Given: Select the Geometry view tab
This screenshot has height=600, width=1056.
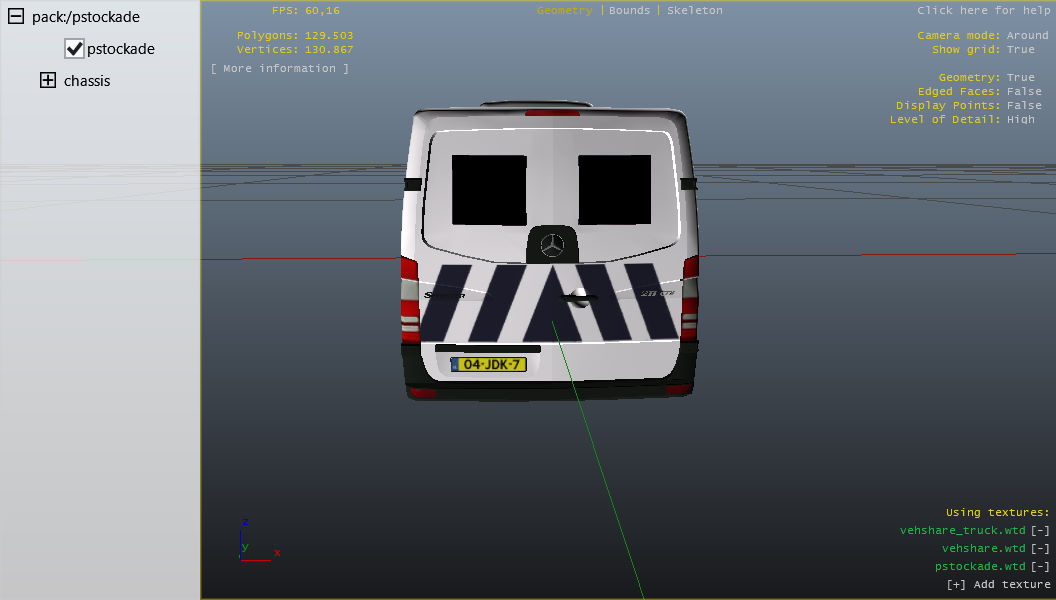Looking at the screenshot, I should click(564, 11).
